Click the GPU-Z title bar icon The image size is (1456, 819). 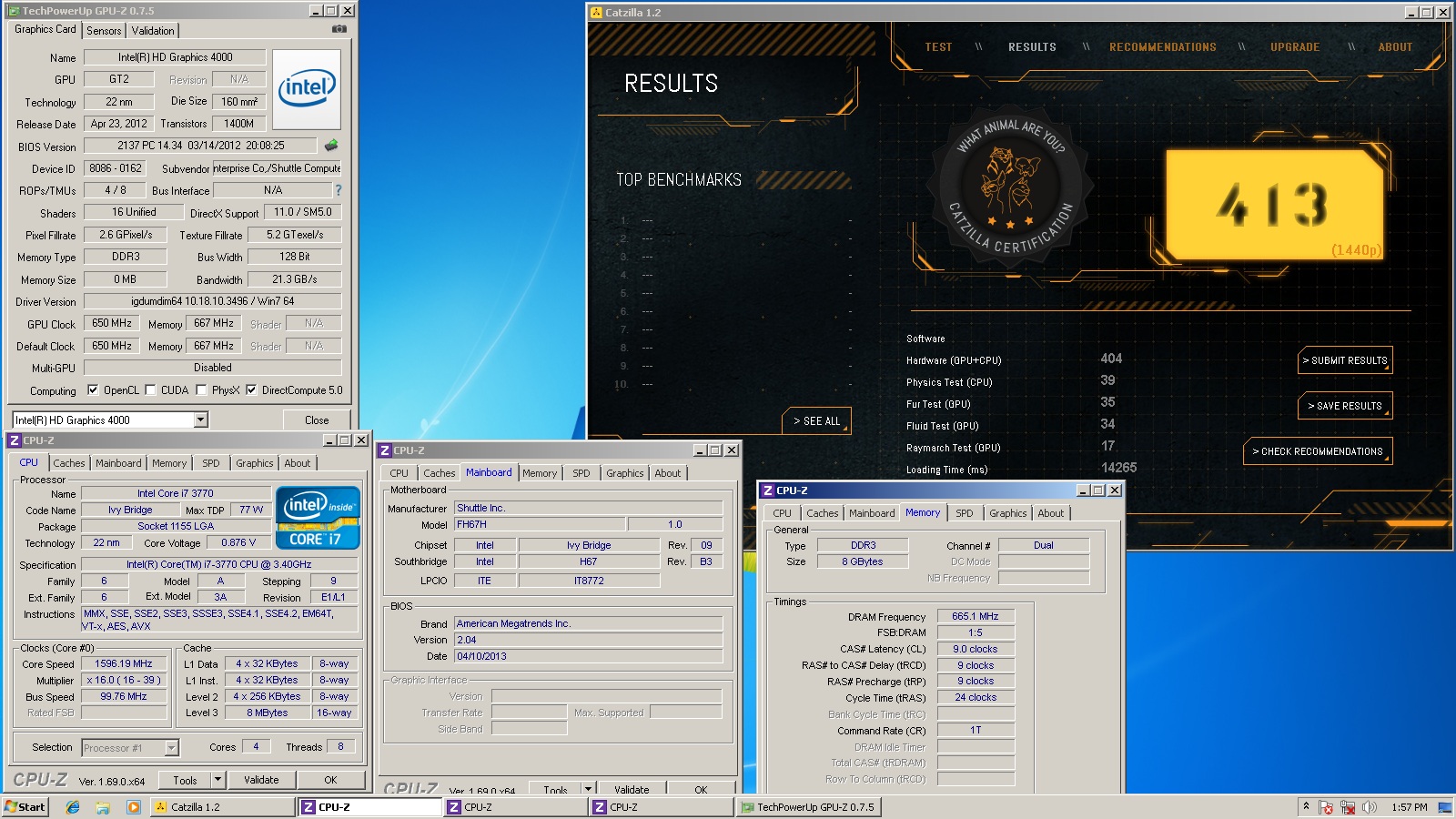click(x=14, y=11)
